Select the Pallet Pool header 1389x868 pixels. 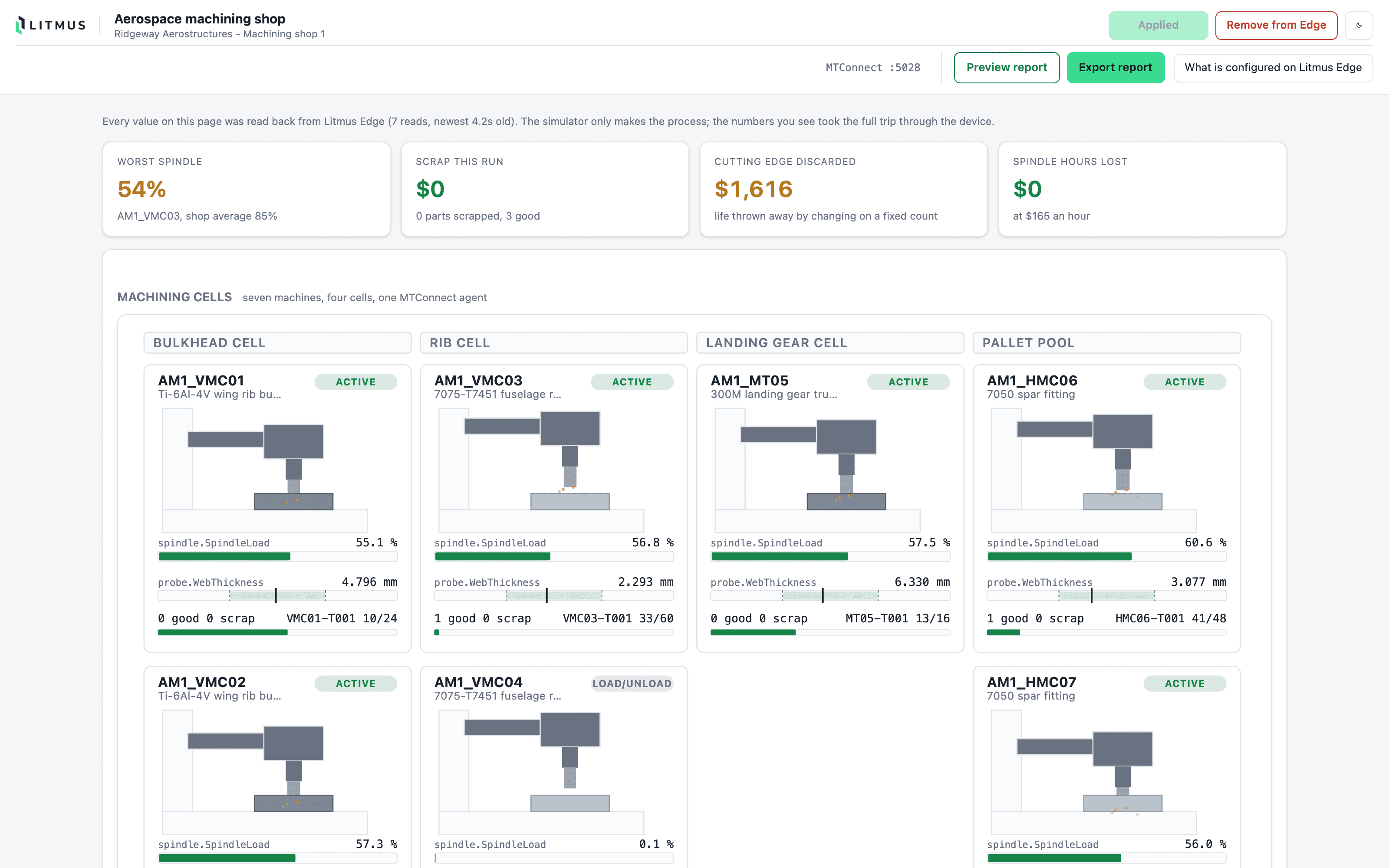pyautogui.click(x=1106, y=343)
